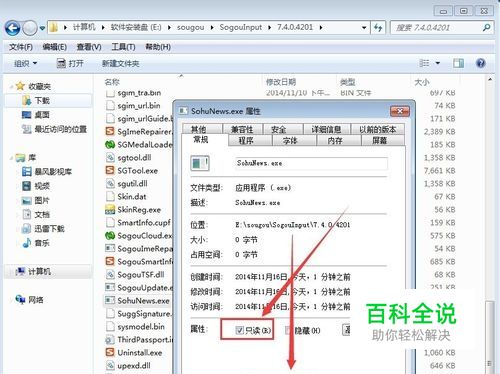Open recent locations dropdown beside navigation arrows
This screenshot has width=500, height=374.
pos(42,28)
